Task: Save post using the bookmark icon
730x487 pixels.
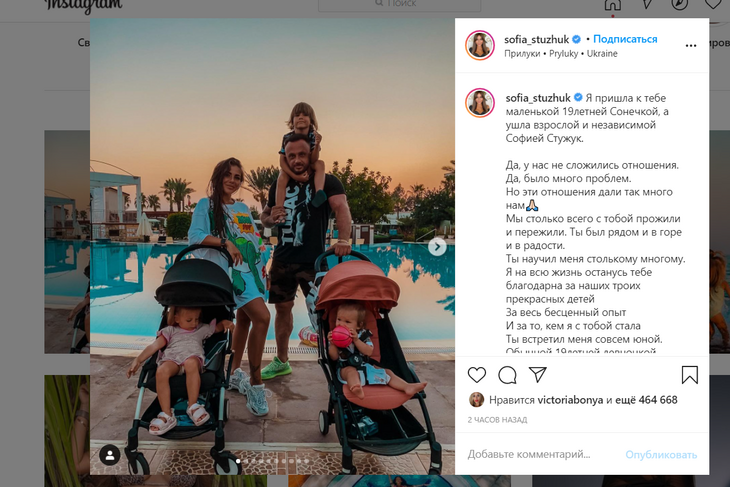Action: pos(689,375)
